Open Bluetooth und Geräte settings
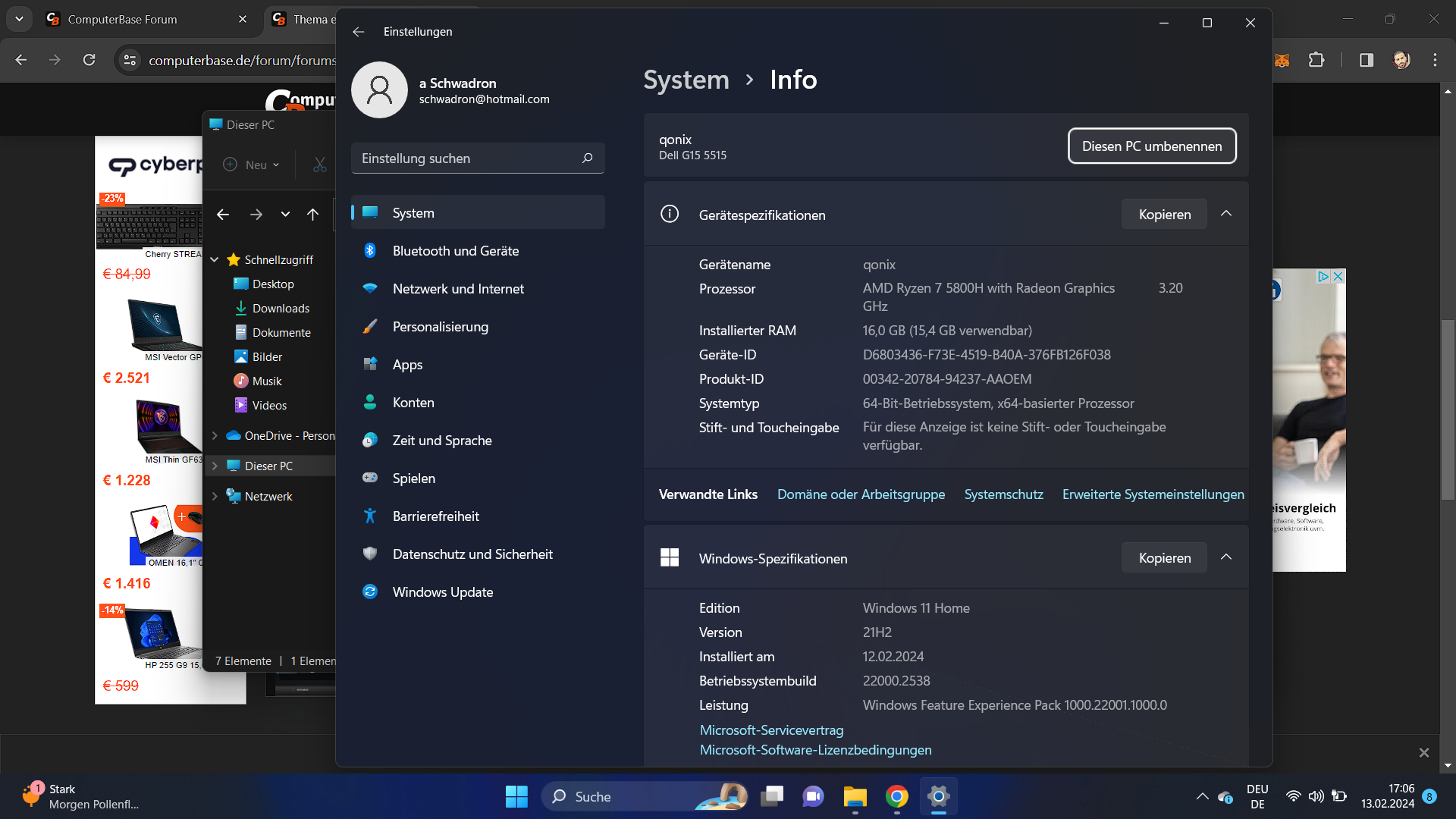1456x819 pixels. [x=455, y=251]
